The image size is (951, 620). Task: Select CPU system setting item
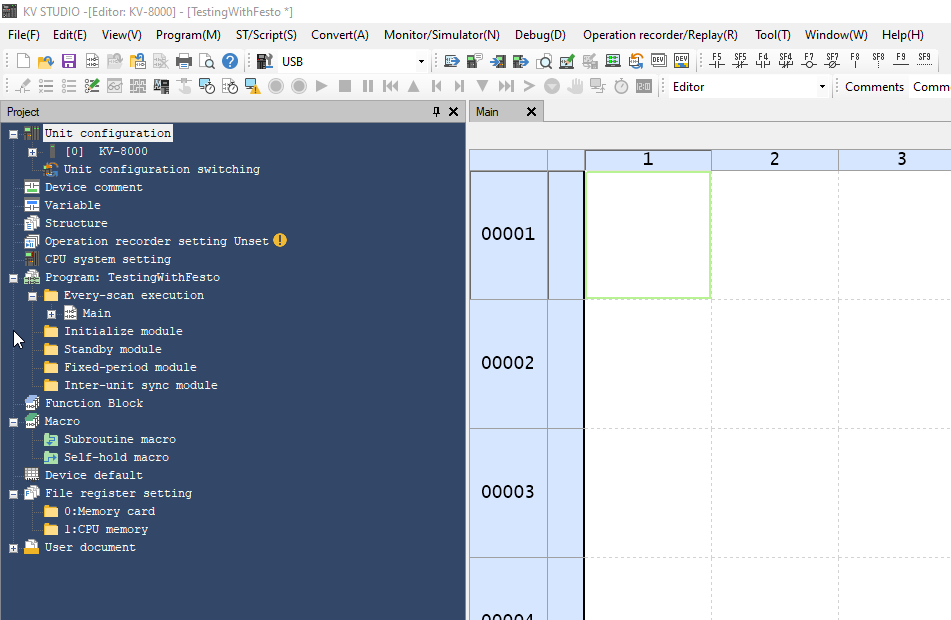coord(108,259)
